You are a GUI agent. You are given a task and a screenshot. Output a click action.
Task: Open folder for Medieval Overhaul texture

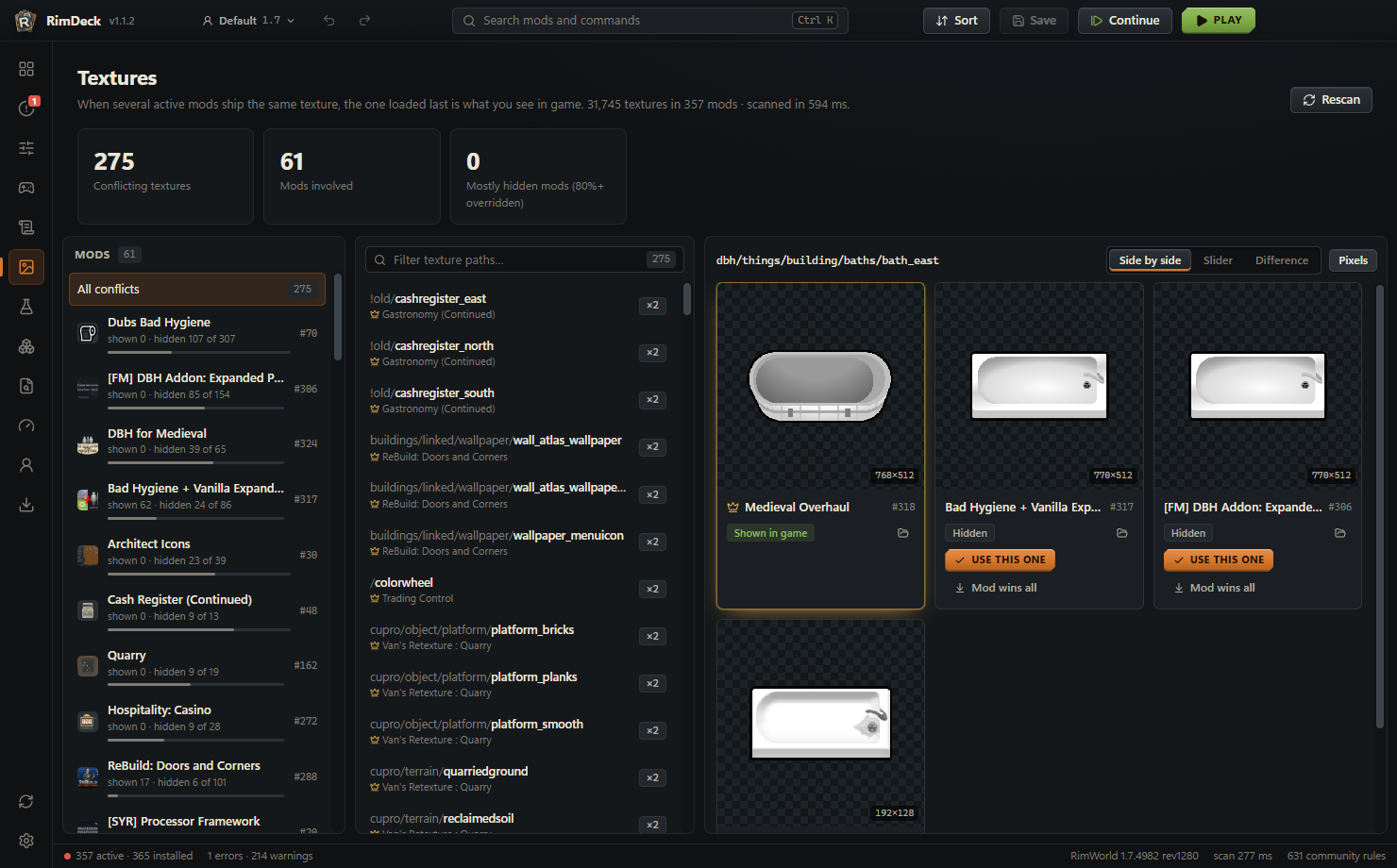coord(903,533)
